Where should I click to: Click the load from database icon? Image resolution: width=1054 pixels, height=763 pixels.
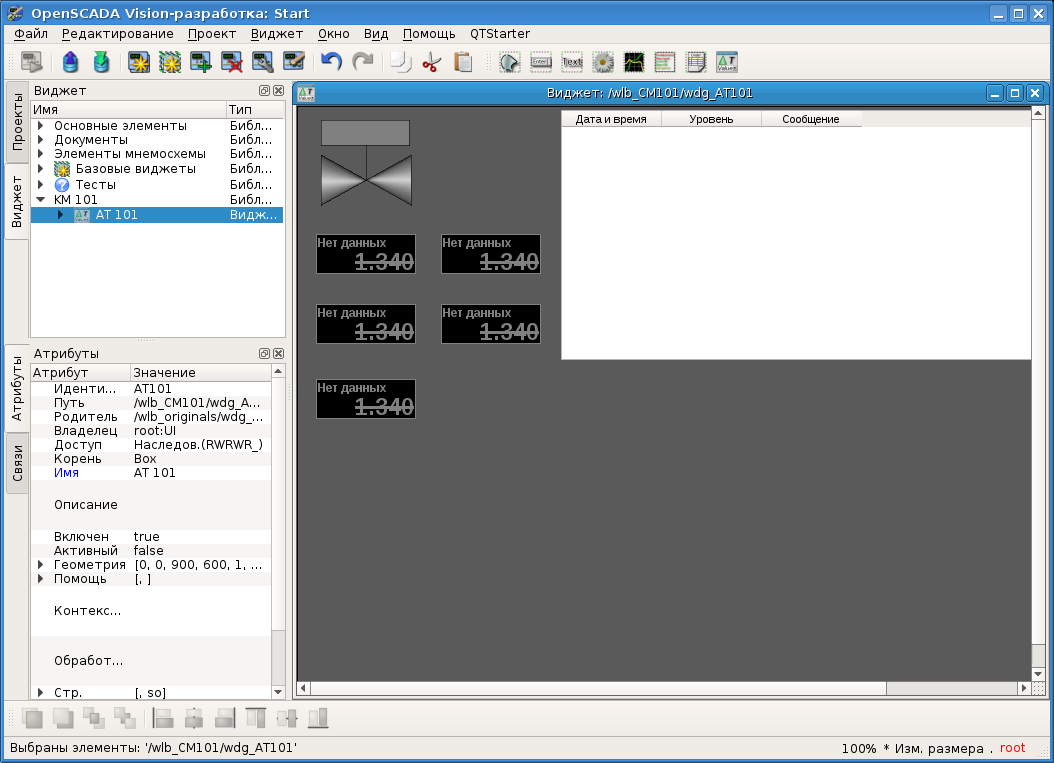pyautogui.click(x=70, y=62)
